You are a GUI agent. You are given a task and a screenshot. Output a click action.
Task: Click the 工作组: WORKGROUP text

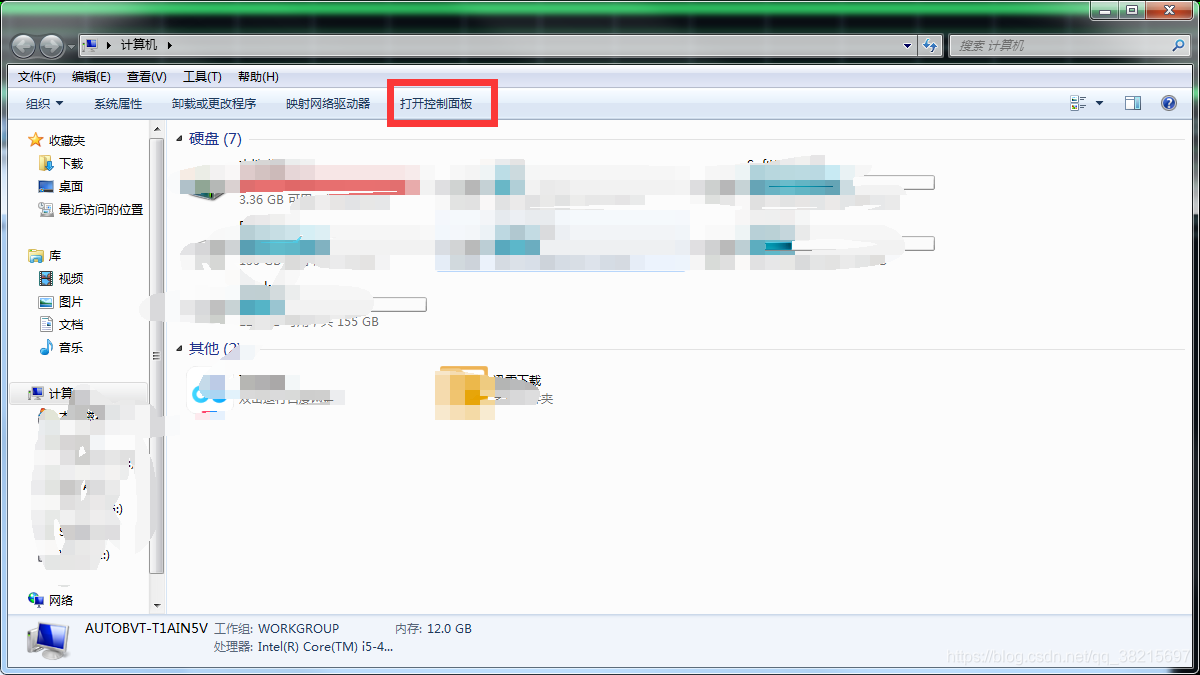[276, 629]
